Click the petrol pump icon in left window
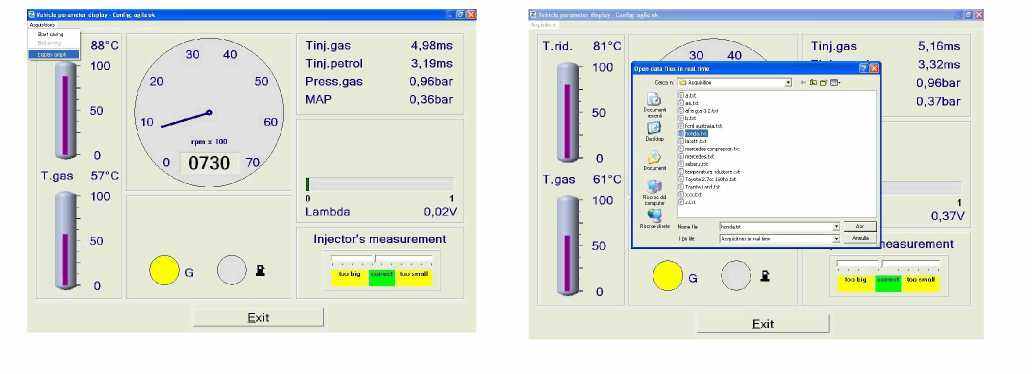Viewport: 1032px width, 374px height. tap(261, 270)
